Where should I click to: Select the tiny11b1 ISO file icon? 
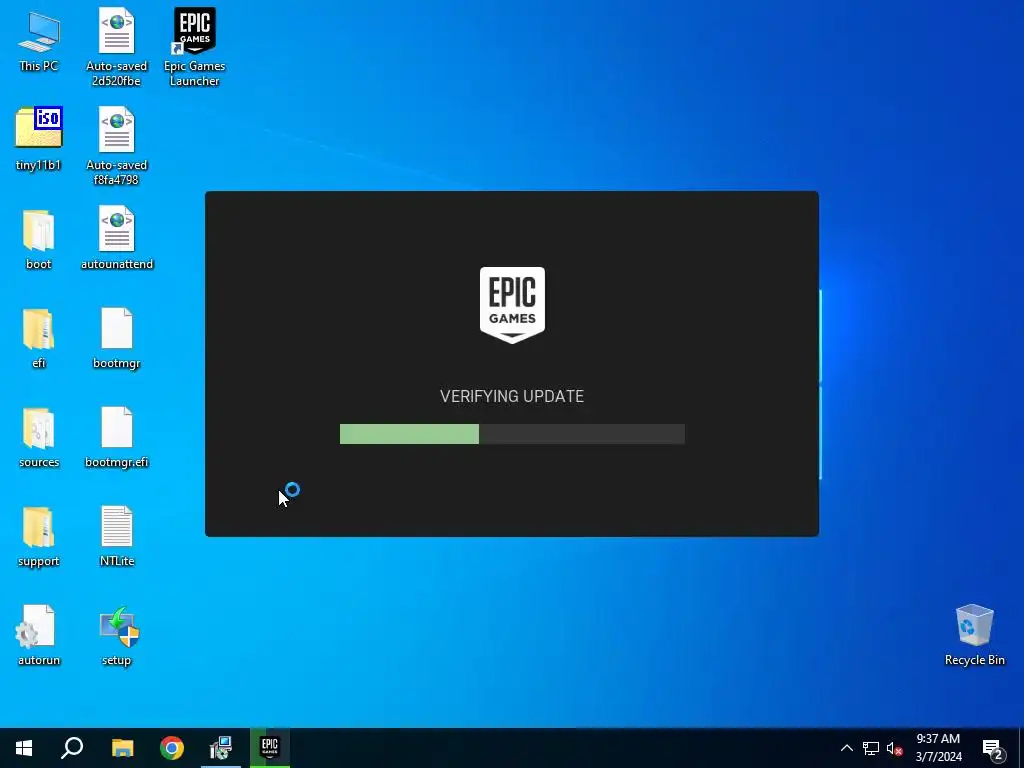click(39, 138)
